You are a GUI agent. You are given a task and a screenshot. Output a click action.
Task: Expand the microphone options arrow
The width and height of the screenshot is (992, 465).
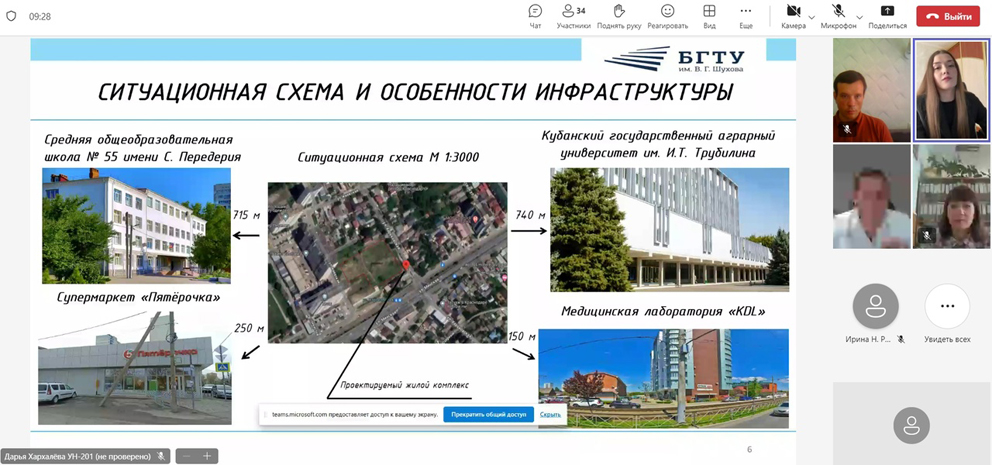[x=859, y=16]
